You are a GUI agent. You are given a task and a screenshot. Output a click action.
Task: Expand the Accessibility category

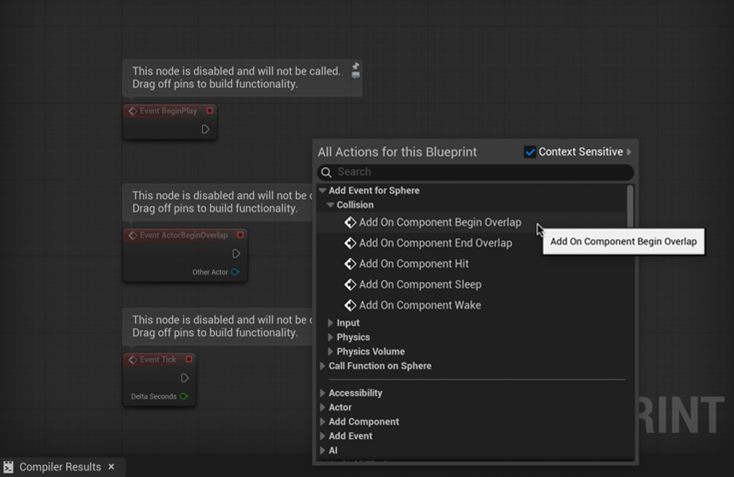coord(322,393)
